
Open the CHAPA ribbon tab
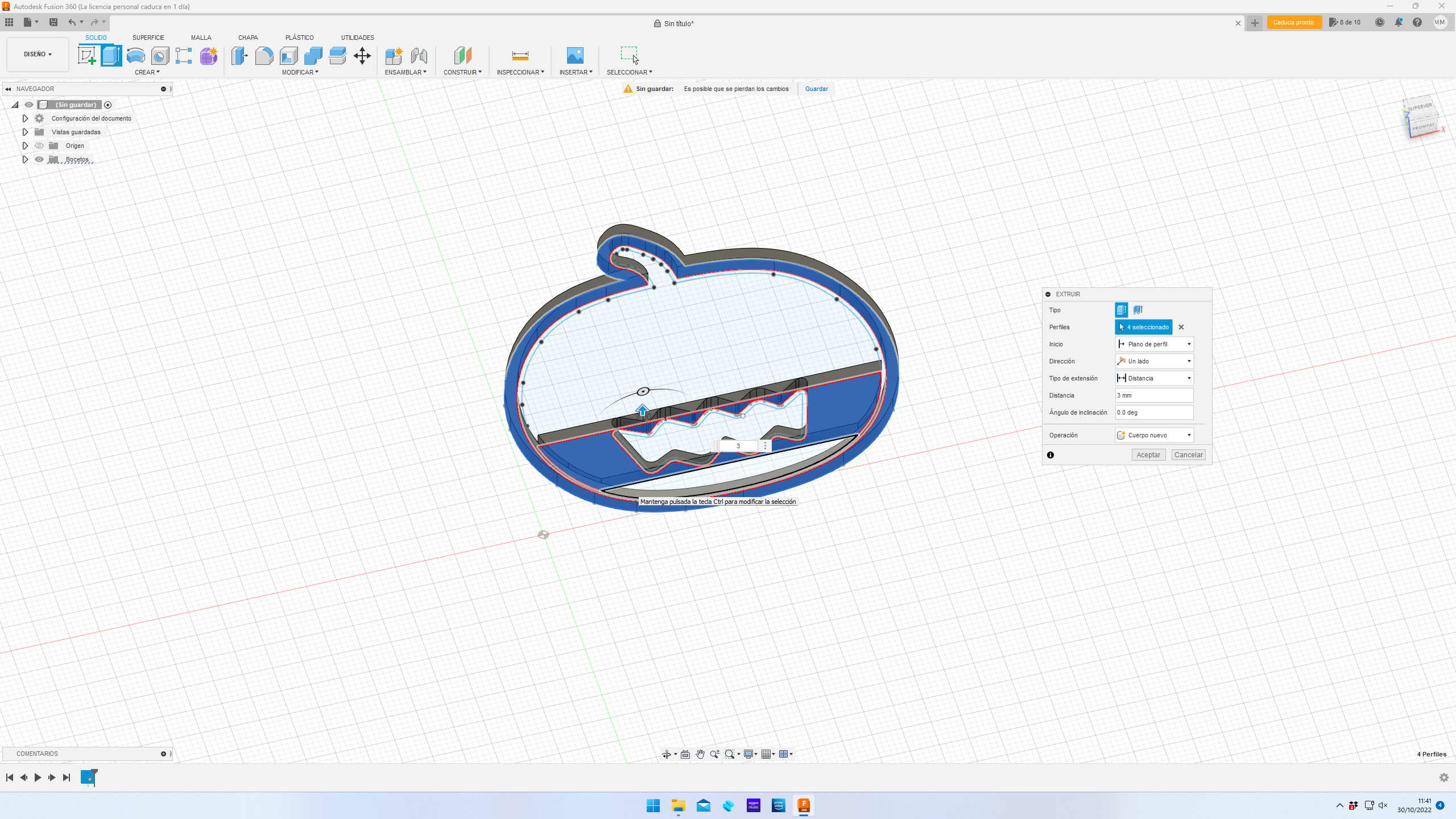pos(248,38)
